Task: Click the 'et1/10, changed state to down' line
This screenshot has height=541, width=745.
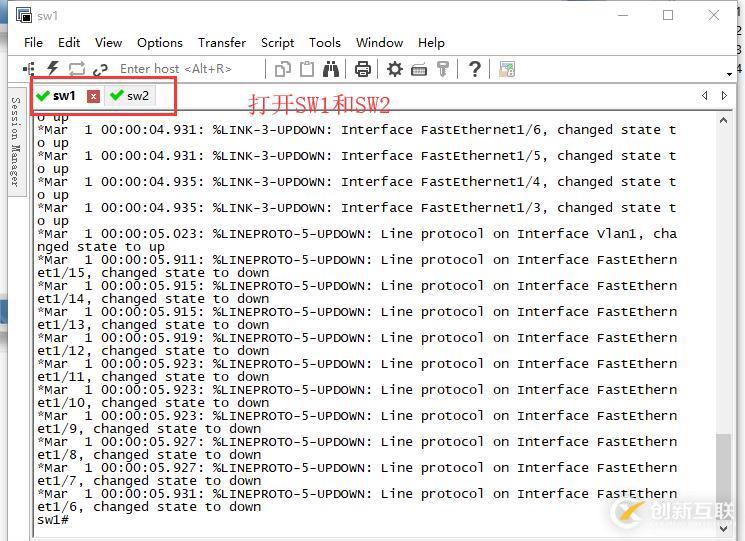Action: point(153,403)
